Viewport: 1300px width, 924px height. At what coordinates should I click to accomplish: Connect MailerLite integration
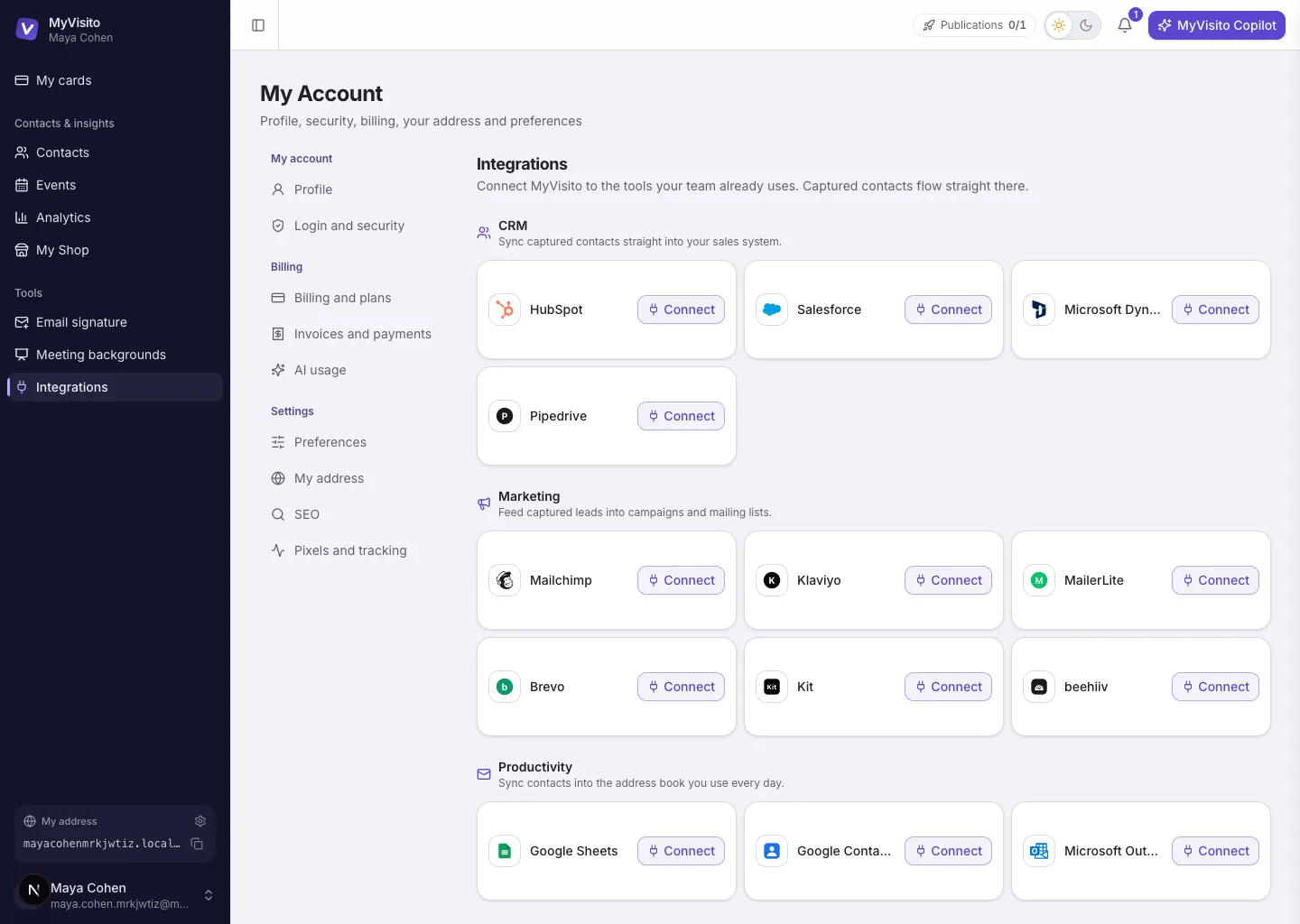pyautogui.click(x=1215, y=580)
